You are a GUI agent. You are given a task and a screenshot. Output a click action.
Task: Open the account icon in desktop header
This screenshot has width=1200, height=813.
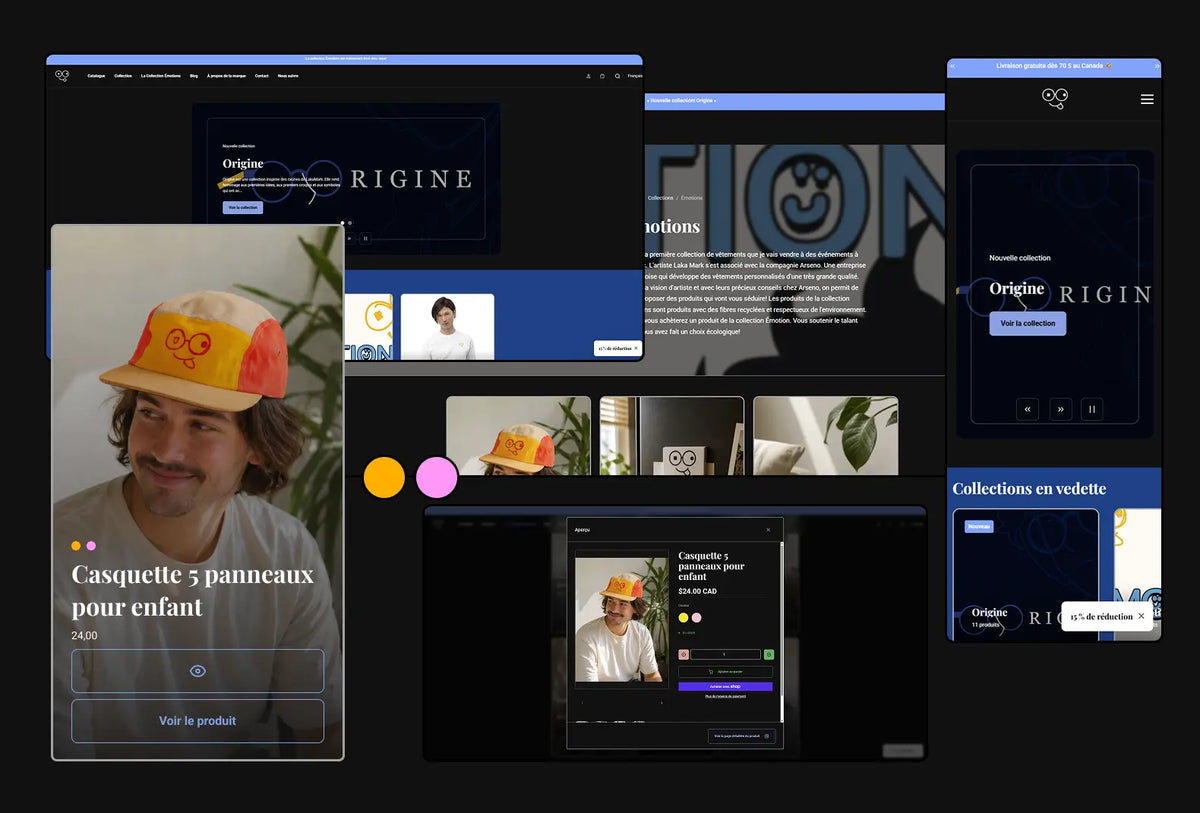click(588, 76)
